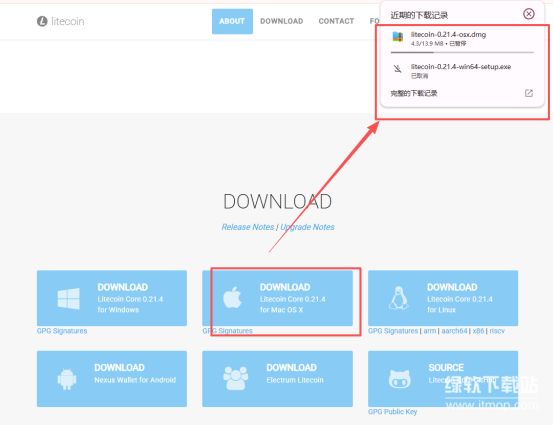Open the GPG Public Key link
The image size is (553, 425).
click(x=392, y=412)
